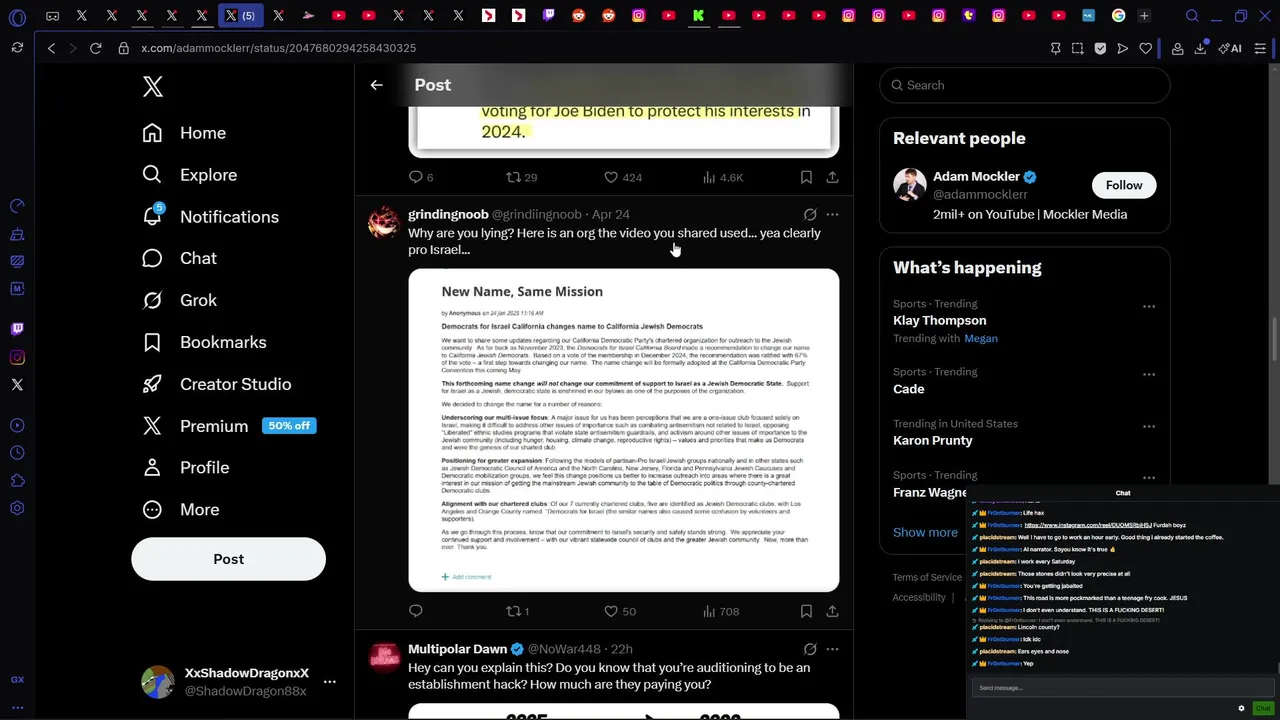Viewport: 1280px width, 720px height.
Task: Repost the tweet showing 29 reposts
Action: point(521,177)
